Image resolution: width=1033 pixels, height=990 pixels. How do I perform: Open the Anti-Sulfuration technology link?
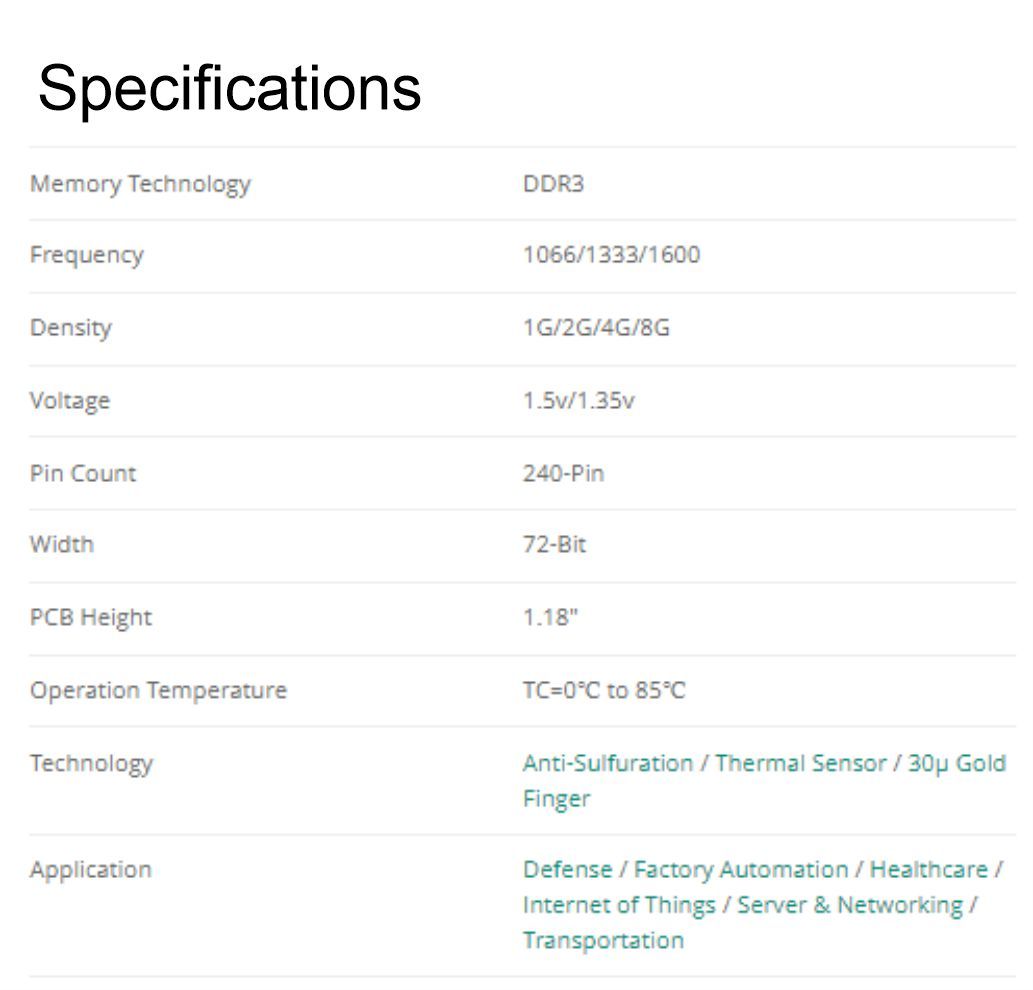point(607,763)
